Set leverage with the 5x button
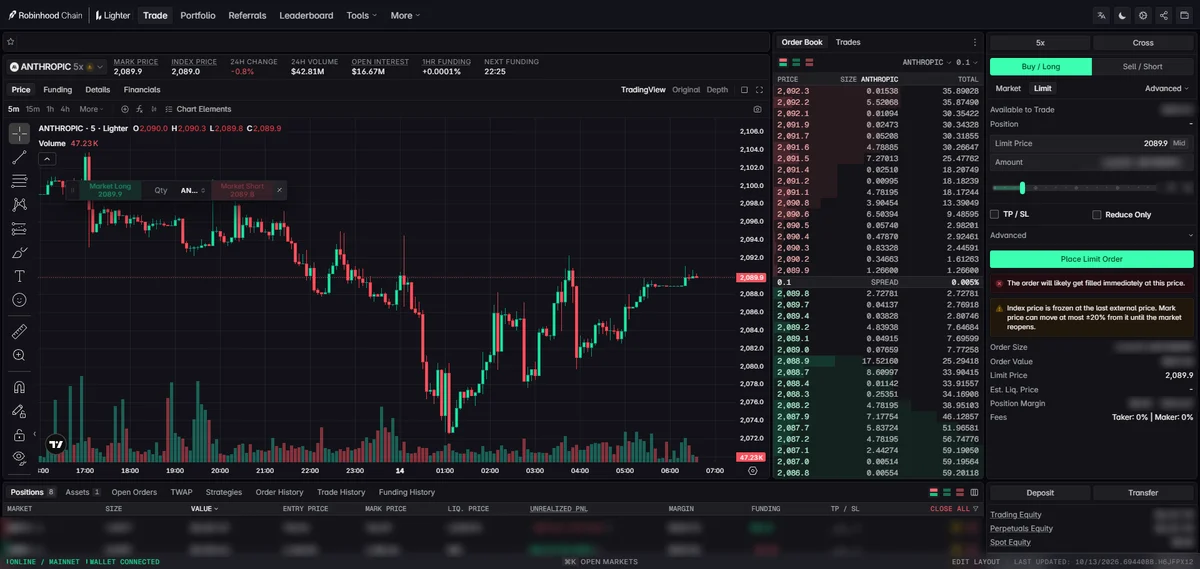Image resolution: width=1200 pixels, height=569 pixels. [x=1040, y=43]
